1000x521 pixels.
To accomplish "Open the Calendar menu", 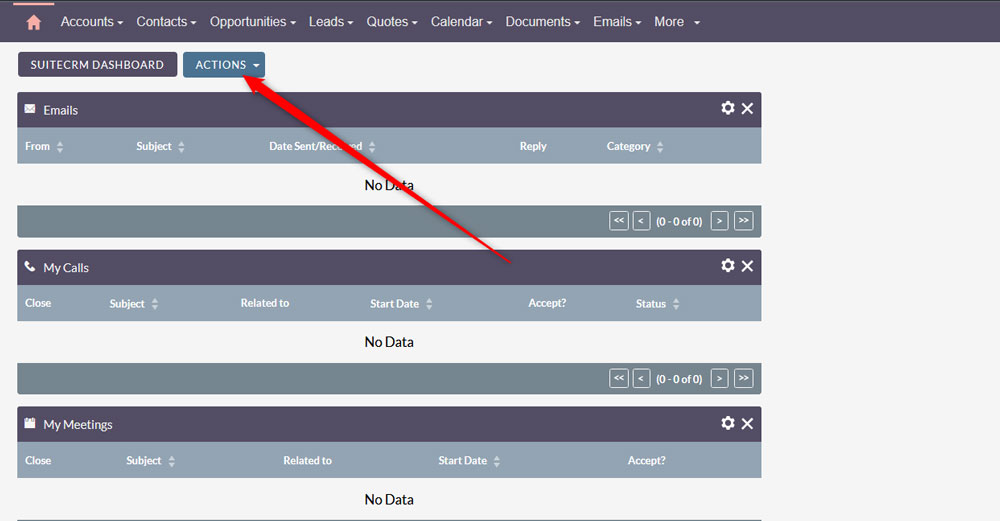I will 461,21.
